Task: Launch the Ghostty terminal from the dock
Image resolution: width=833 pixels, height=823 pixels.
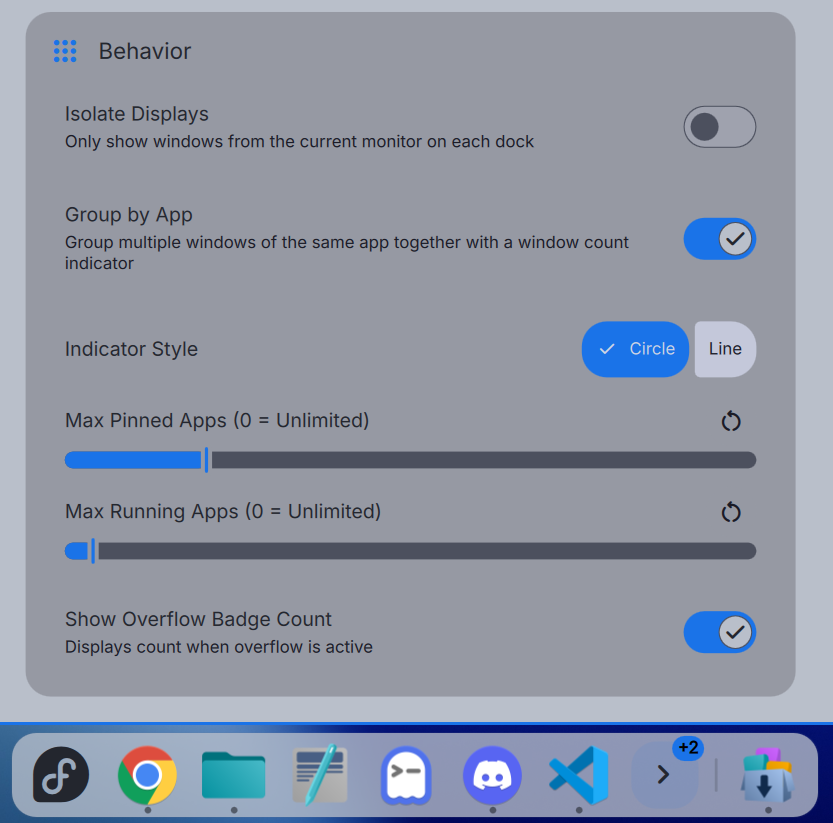Action: coord(405,775)
